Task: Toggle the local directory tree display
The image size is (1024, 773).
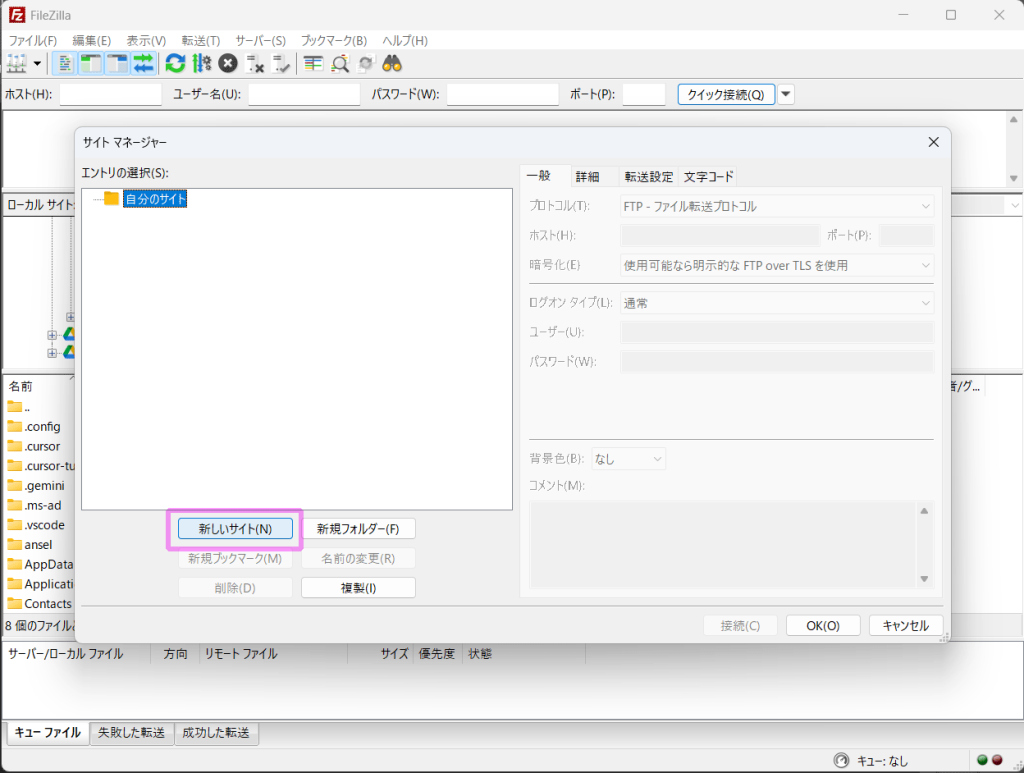Action: (x=91, y=64)
